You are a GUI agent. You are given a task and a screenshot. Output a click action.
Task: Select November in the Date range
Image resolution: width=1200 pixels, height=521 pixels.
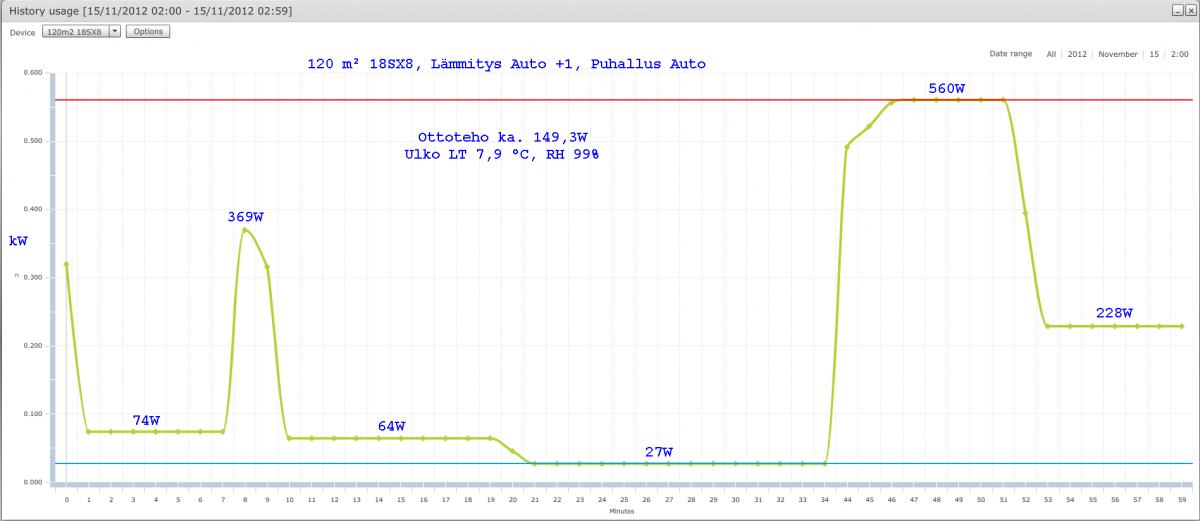point(1118,54)
